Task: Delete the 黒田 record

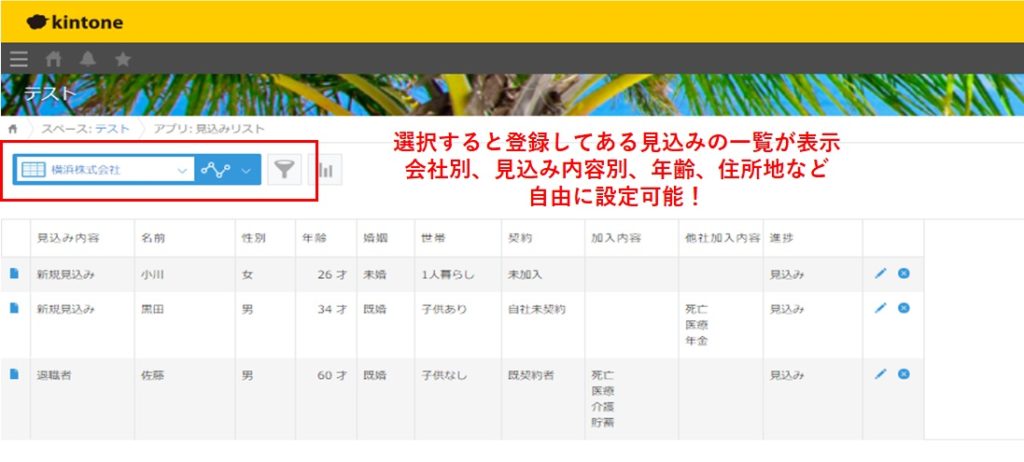Action: tap(904, 308)
